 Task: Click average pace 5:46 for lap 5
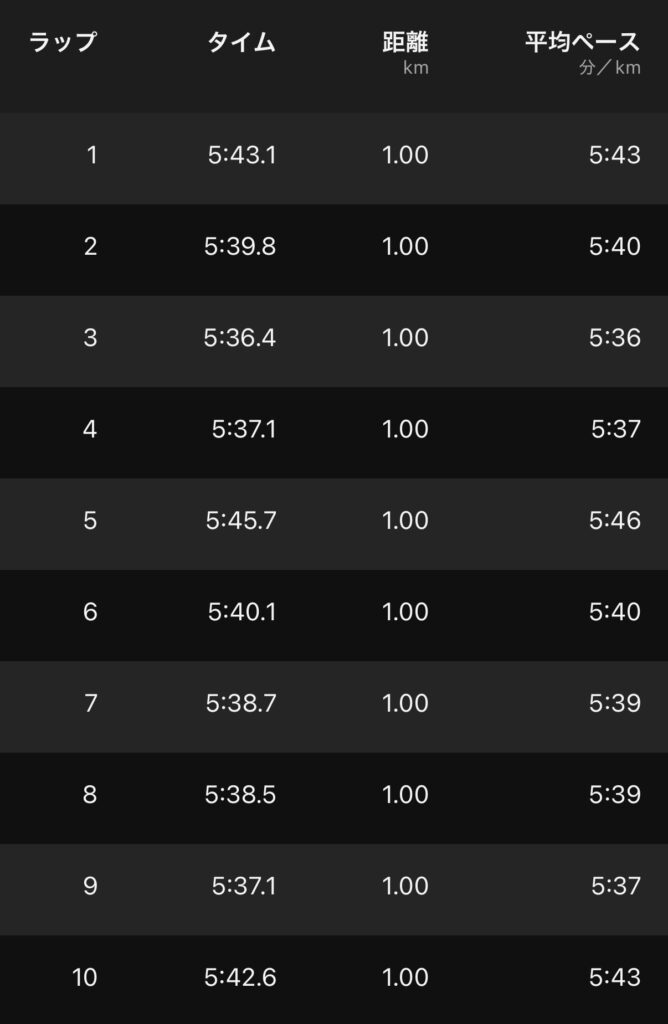tap(614, 521)
